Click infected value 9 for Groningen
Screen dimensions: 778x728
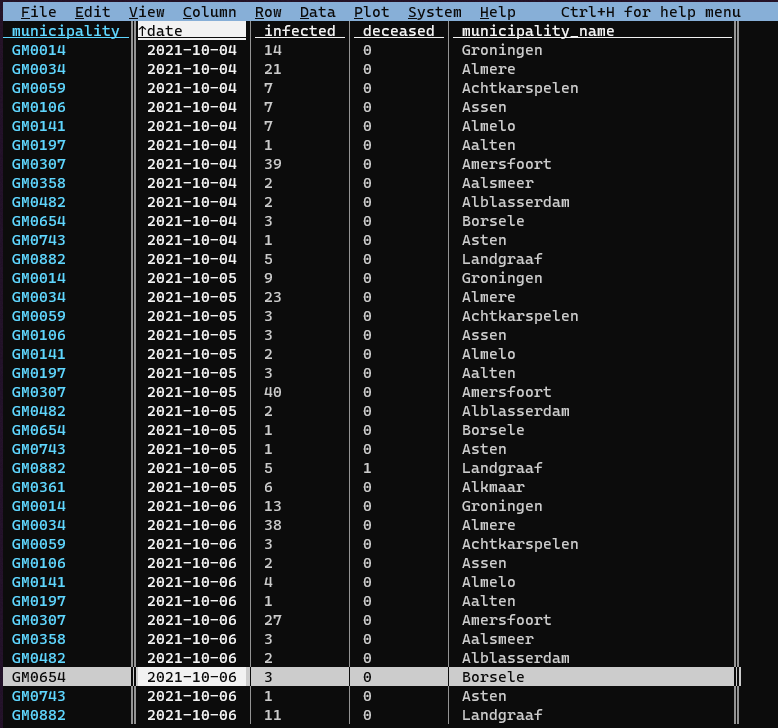[x=268, y=278]
